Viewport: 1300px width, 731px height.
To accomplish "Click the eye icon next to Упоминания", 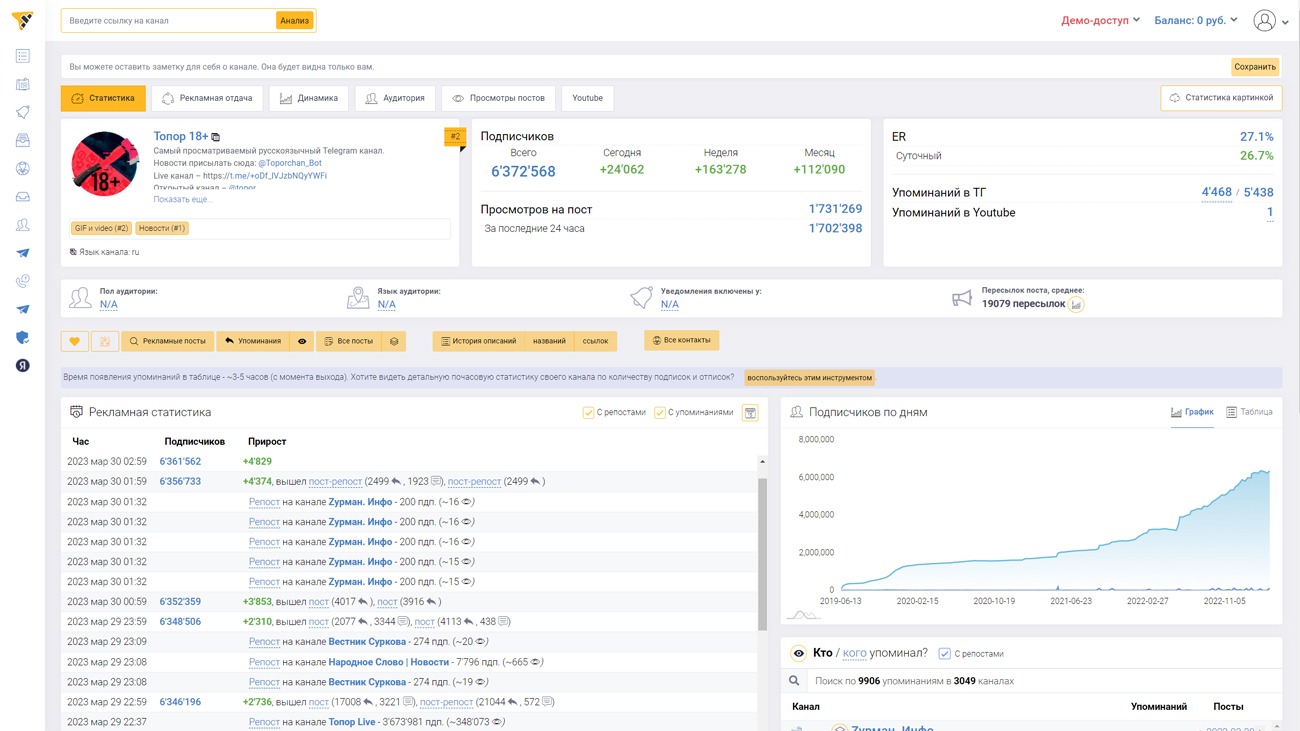I will coord(302,341).
